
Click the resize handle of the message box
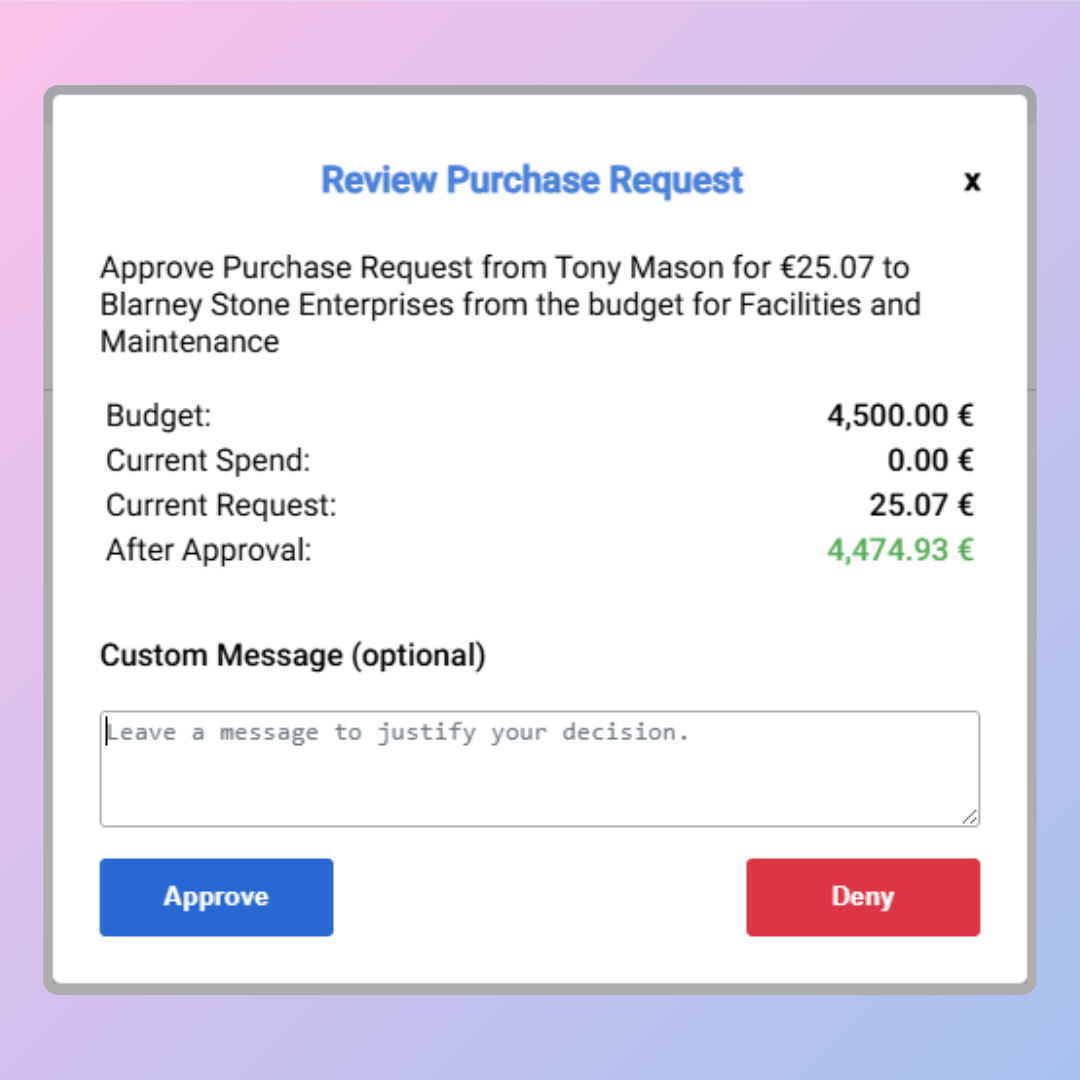point(969,817)
